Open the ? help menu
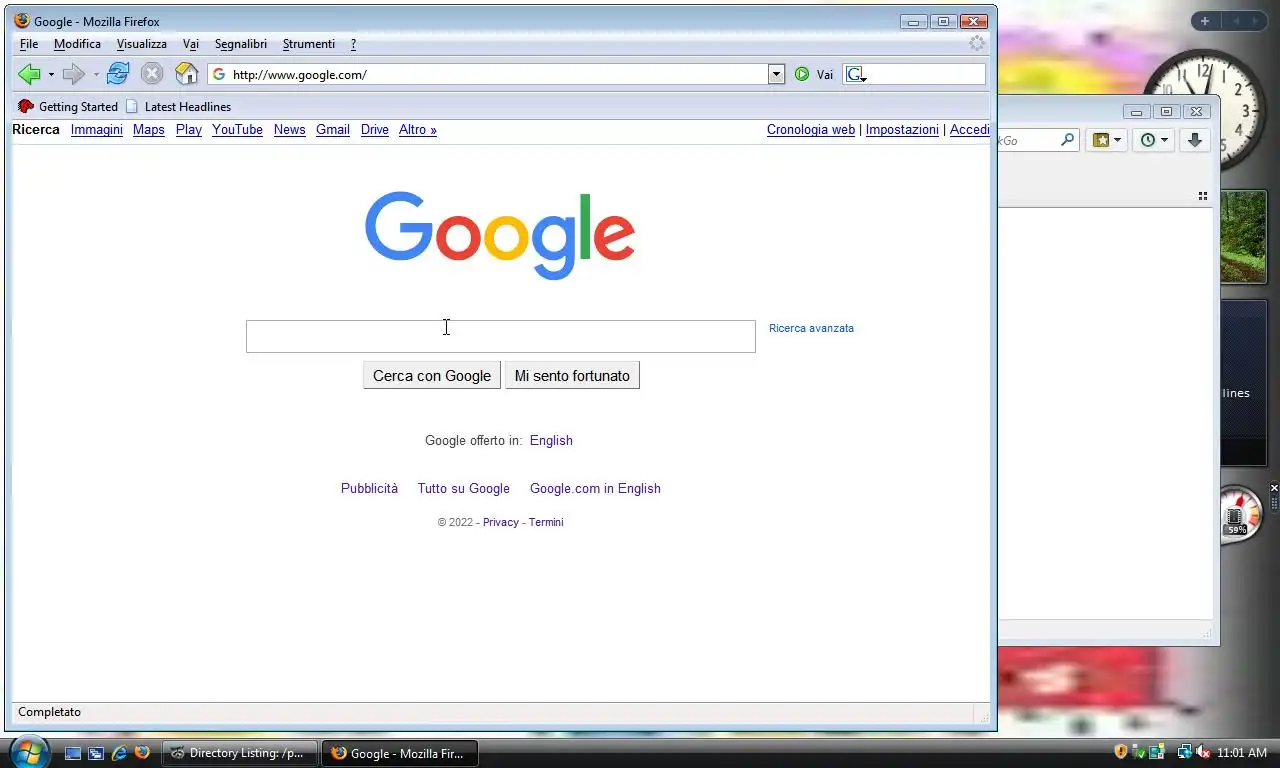Image resolution: width=1280 pixels, height=768 pixels. (x=353, y=44)
